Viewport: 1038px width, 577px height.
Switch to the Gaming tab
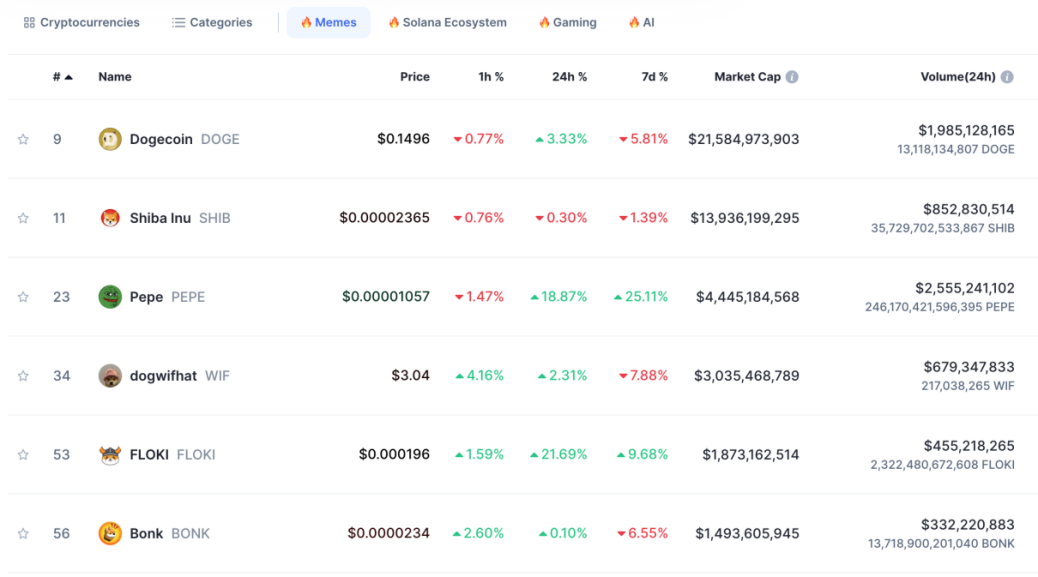(x=567, y=22)
